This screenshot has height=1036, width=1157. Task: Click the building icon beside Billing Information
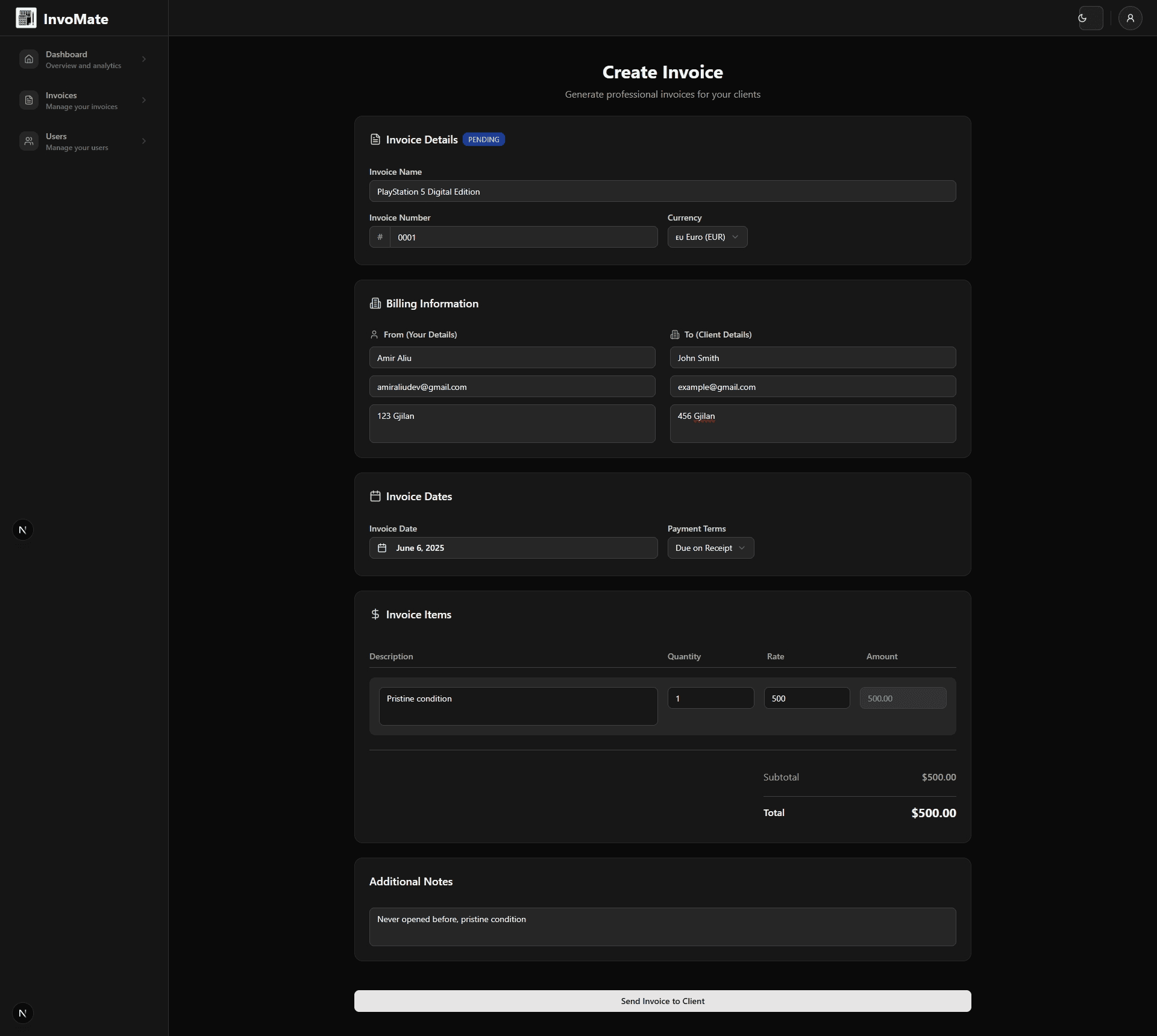pos(375,303)
